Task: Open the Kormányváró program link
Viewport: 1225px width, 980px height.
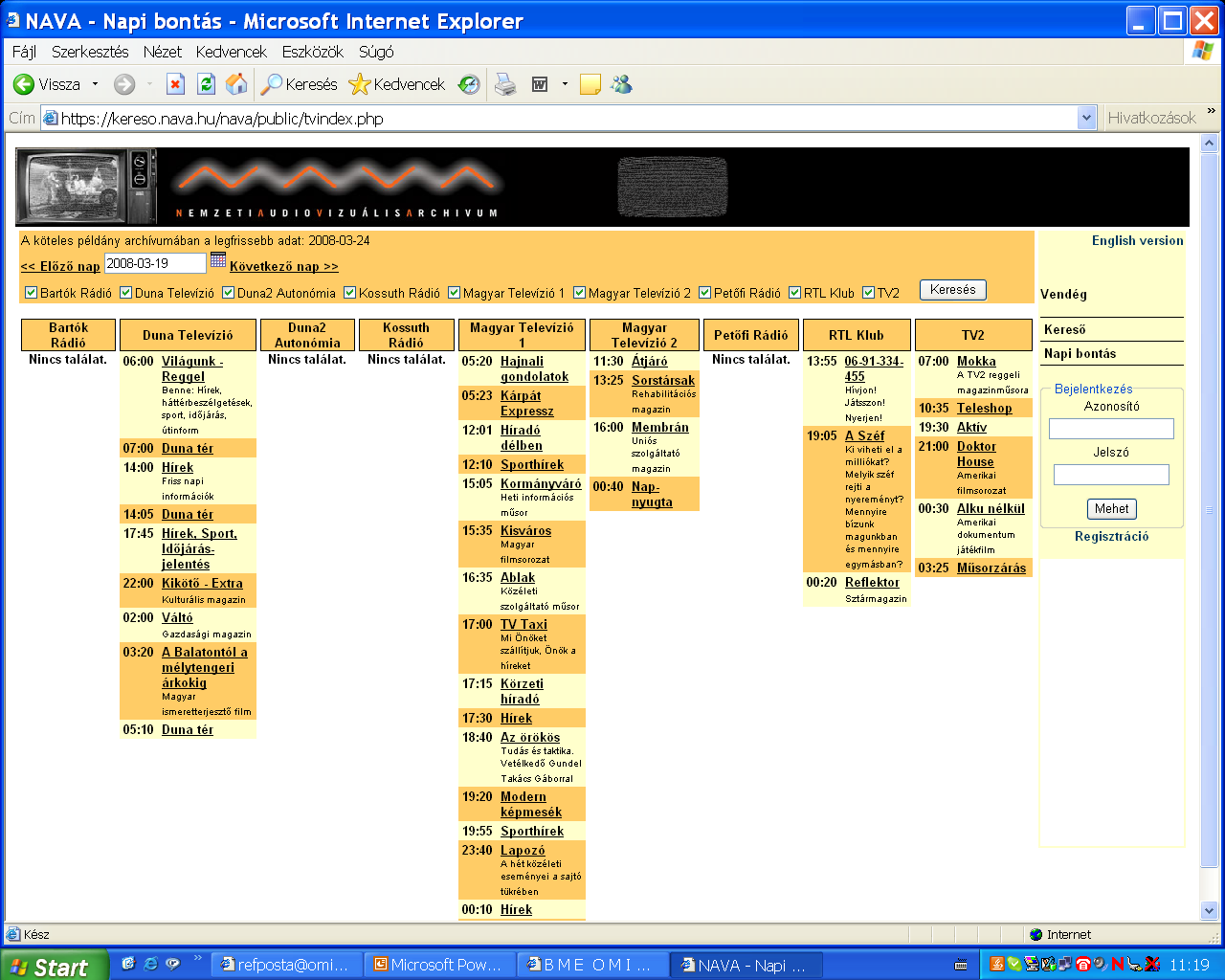Action: click(x=541, y=483)
